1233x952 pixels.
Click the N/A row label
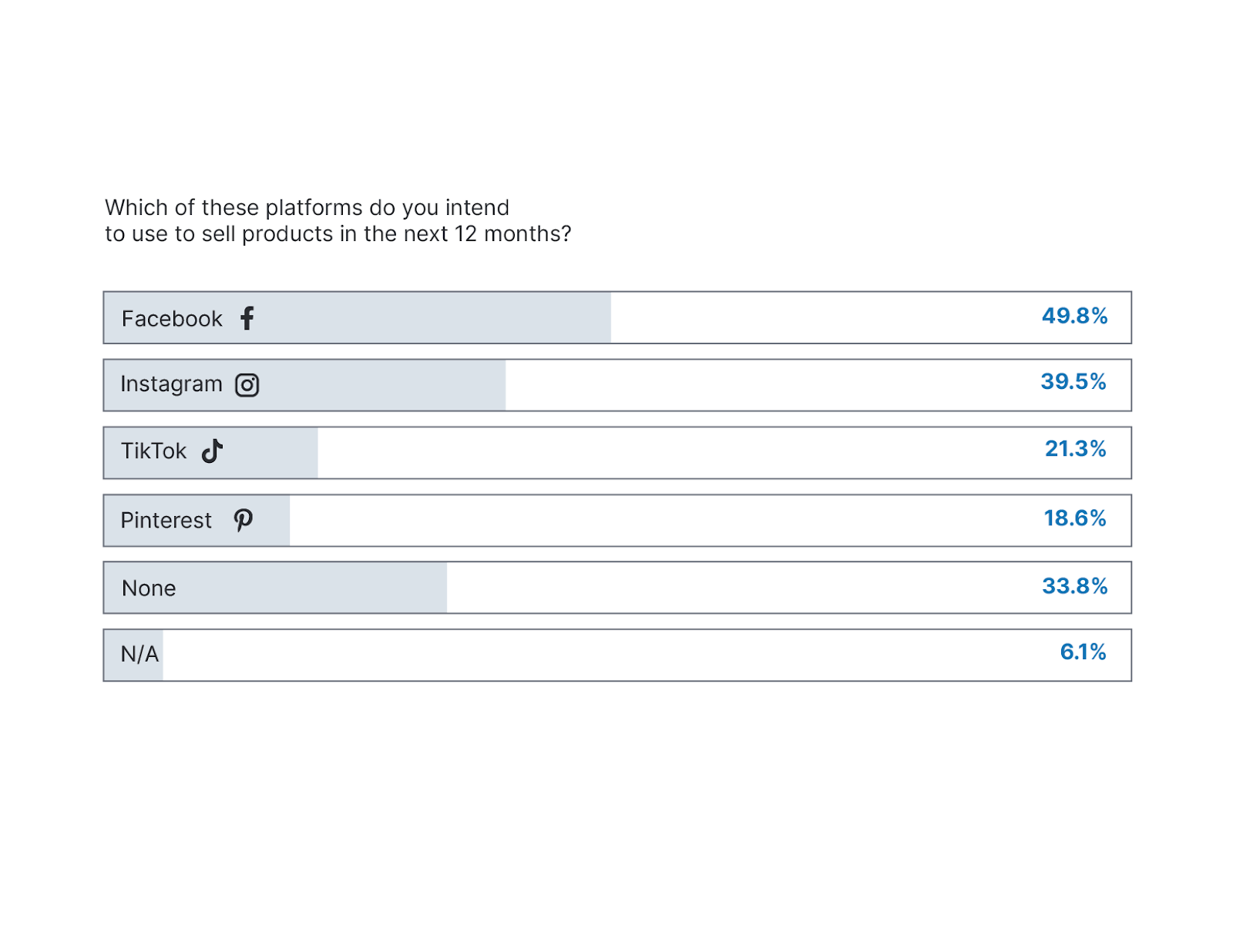(x=139, y=654)
